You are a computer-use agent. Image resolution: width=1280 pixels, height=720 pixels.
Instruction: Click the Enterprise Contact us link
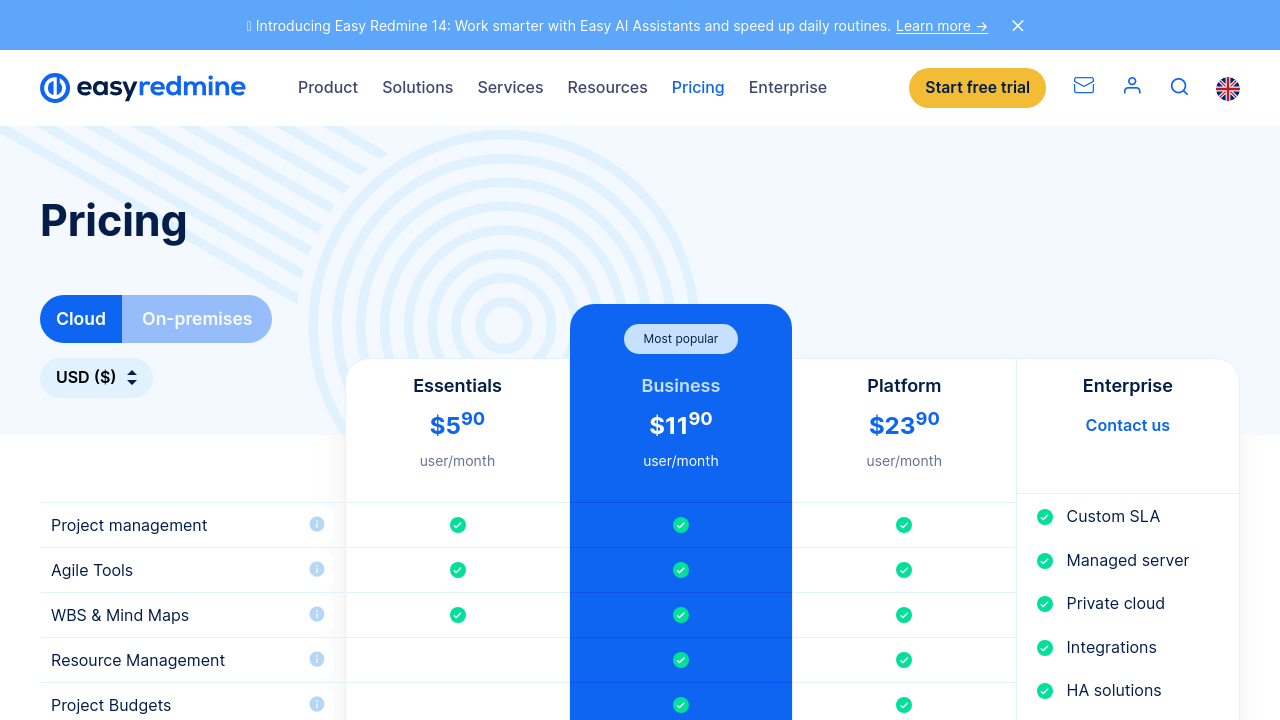point(1127,425)
